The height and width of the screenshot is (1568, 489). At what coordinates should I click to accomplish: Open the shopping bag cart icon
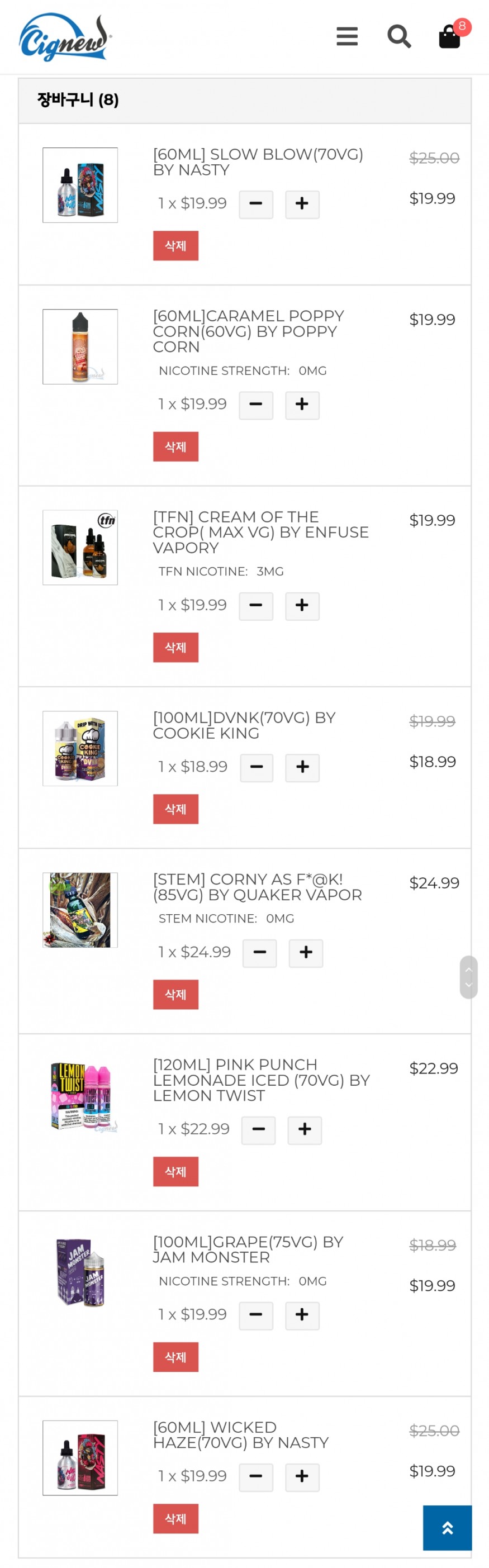pyautogui.click(x=450, y=36)
